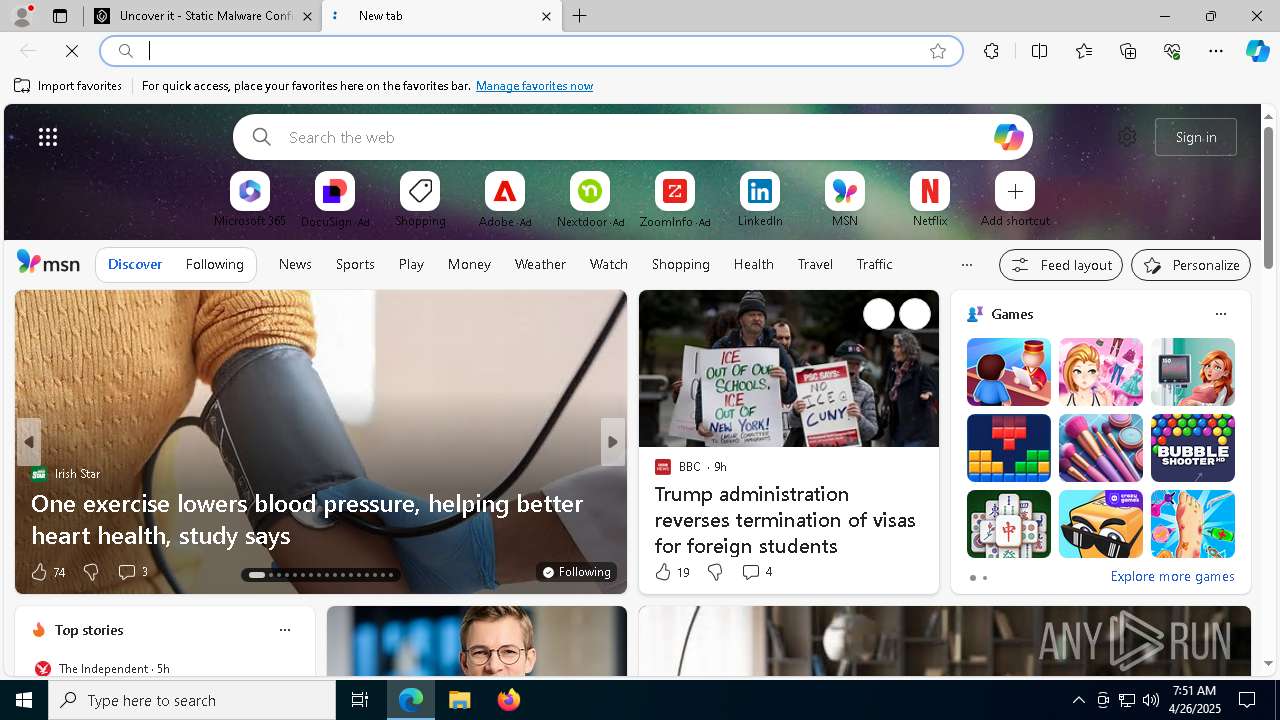This screenshot has width=1280, height=720.
Task: Open Copilot from the web search box
Action: (1008, 137)
